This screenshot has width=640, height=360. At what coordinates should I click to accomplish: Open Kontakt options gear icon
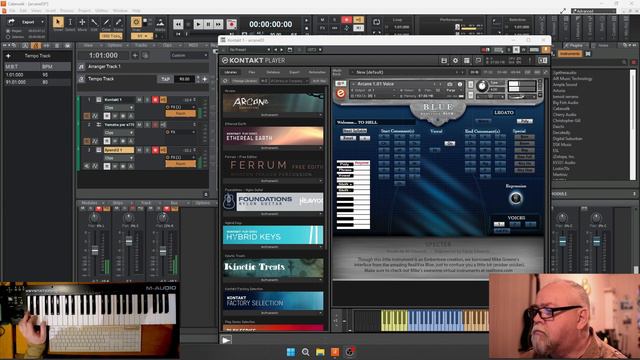(455, 60)
